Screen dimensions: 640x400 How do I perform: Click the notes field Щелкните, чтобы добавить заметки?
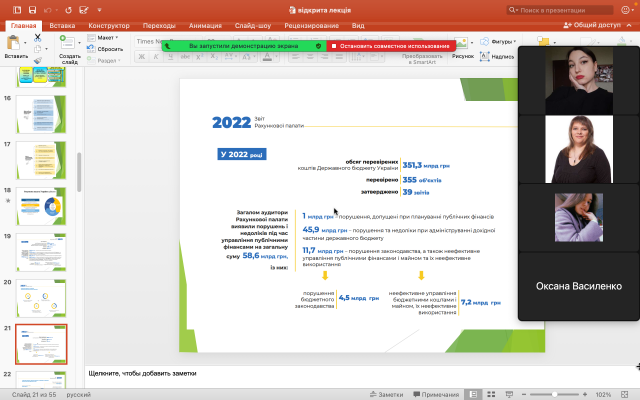pos(142,373)
